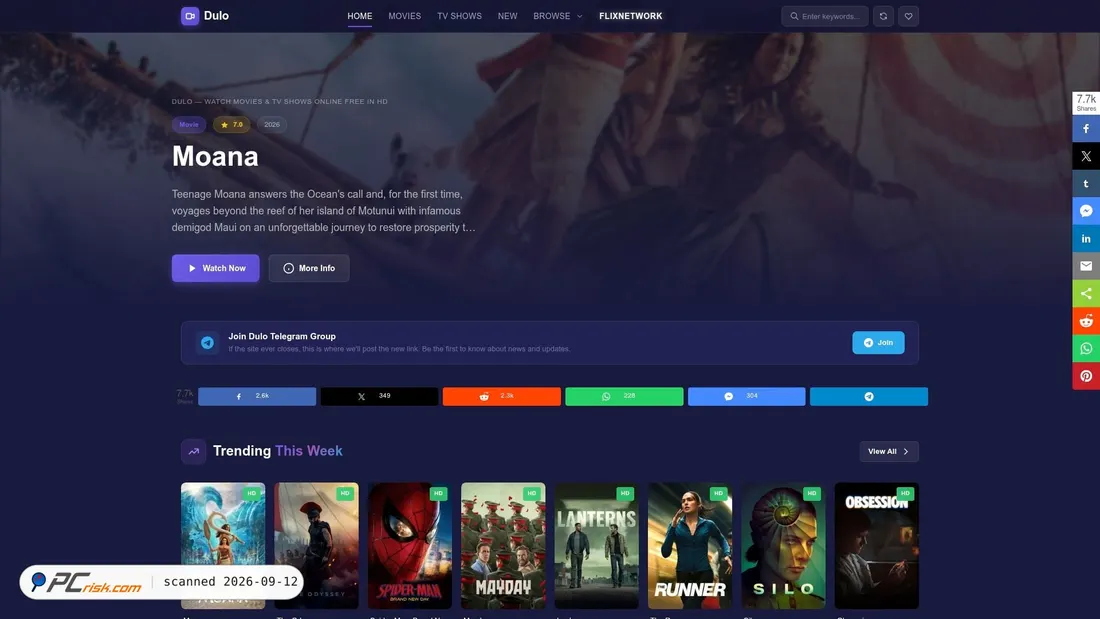Open the Movies nav item
This screenshot has height=619, width=1100.
405,16
